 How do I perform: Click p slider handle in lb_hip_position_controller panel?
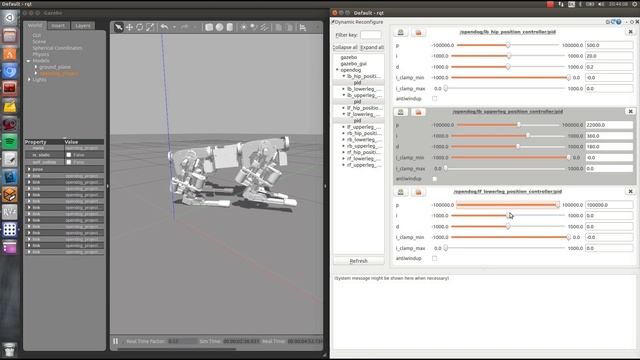508,45
